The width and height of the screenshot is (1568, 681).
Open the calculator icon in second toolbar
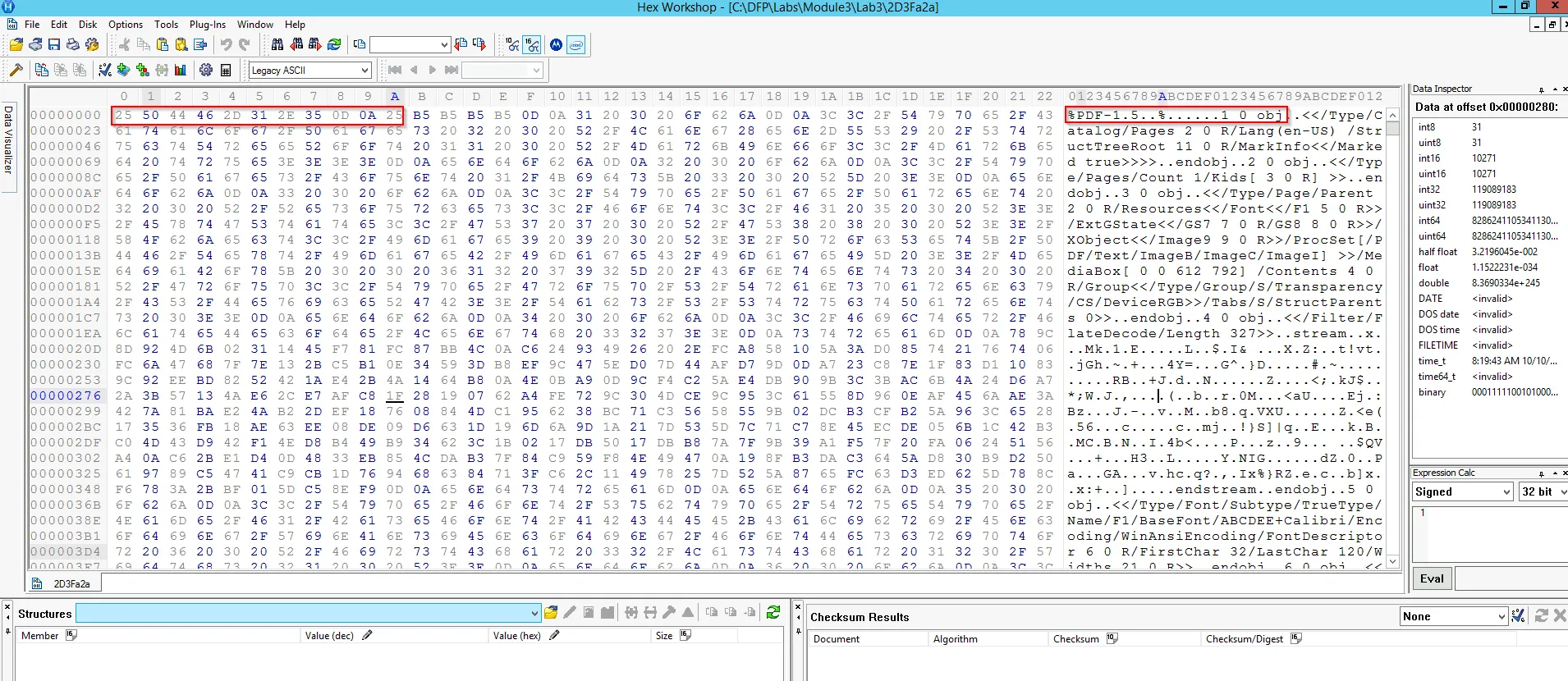tap(226, 71)
